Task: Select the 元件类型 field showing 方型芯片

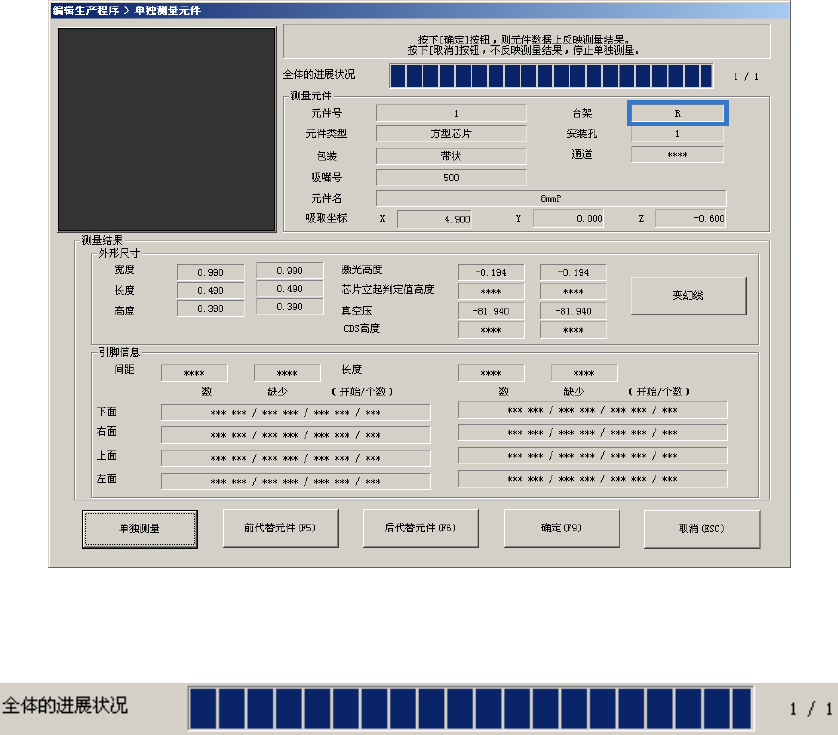Action: (x=451, y=134)
